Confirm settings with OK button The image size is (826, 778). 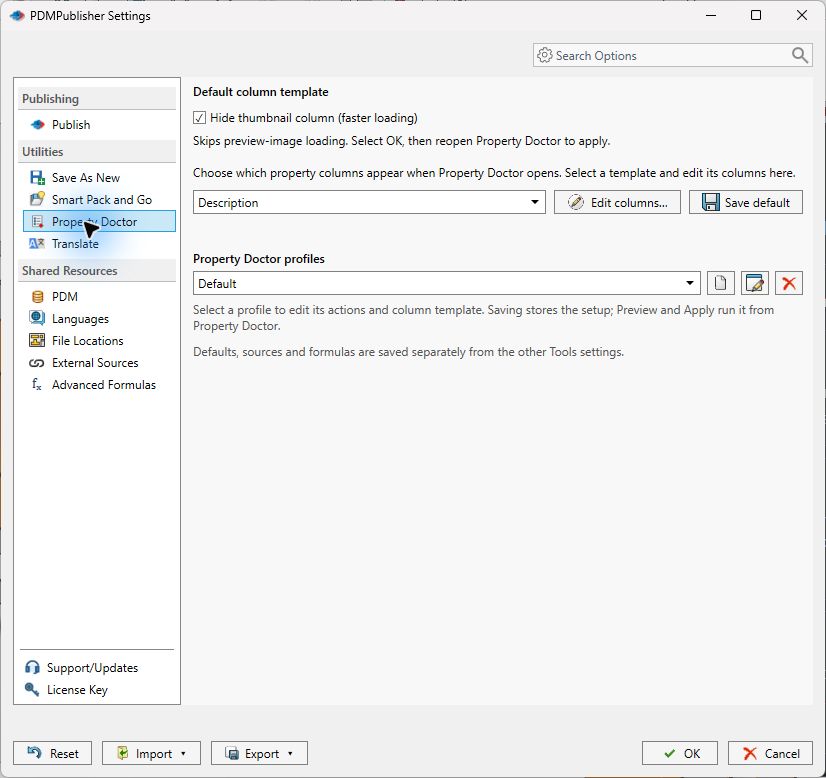click(680, 753)
